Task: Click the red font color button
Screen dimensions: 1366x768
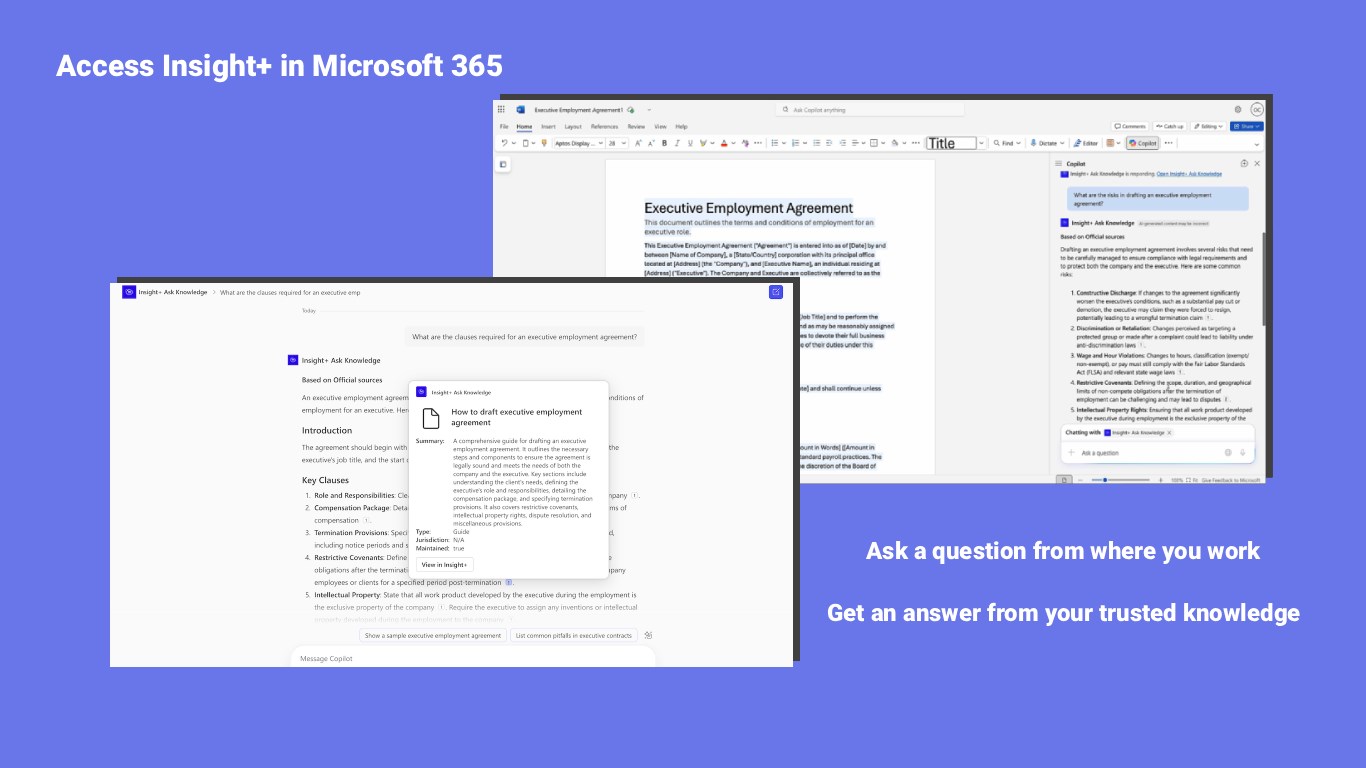Action: coord(724,143)
